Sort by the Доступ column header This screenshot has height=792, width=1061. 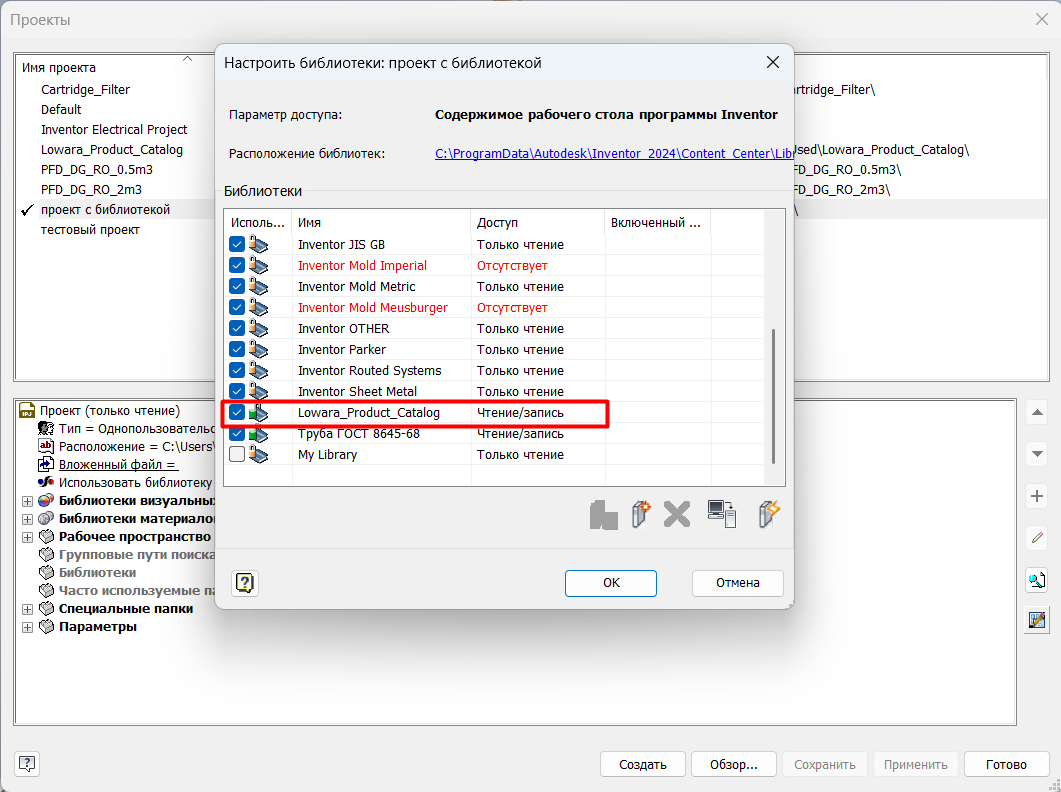[537, 222]
